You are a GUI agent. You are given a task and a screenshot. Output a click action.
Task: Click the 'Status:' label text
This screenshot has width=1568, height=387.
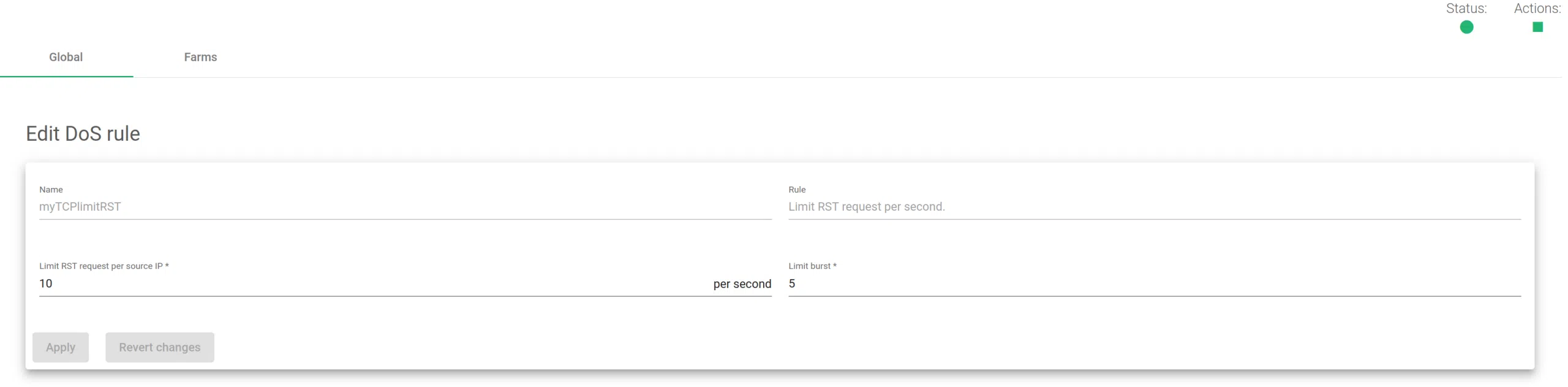click(x=1466, y=9)
